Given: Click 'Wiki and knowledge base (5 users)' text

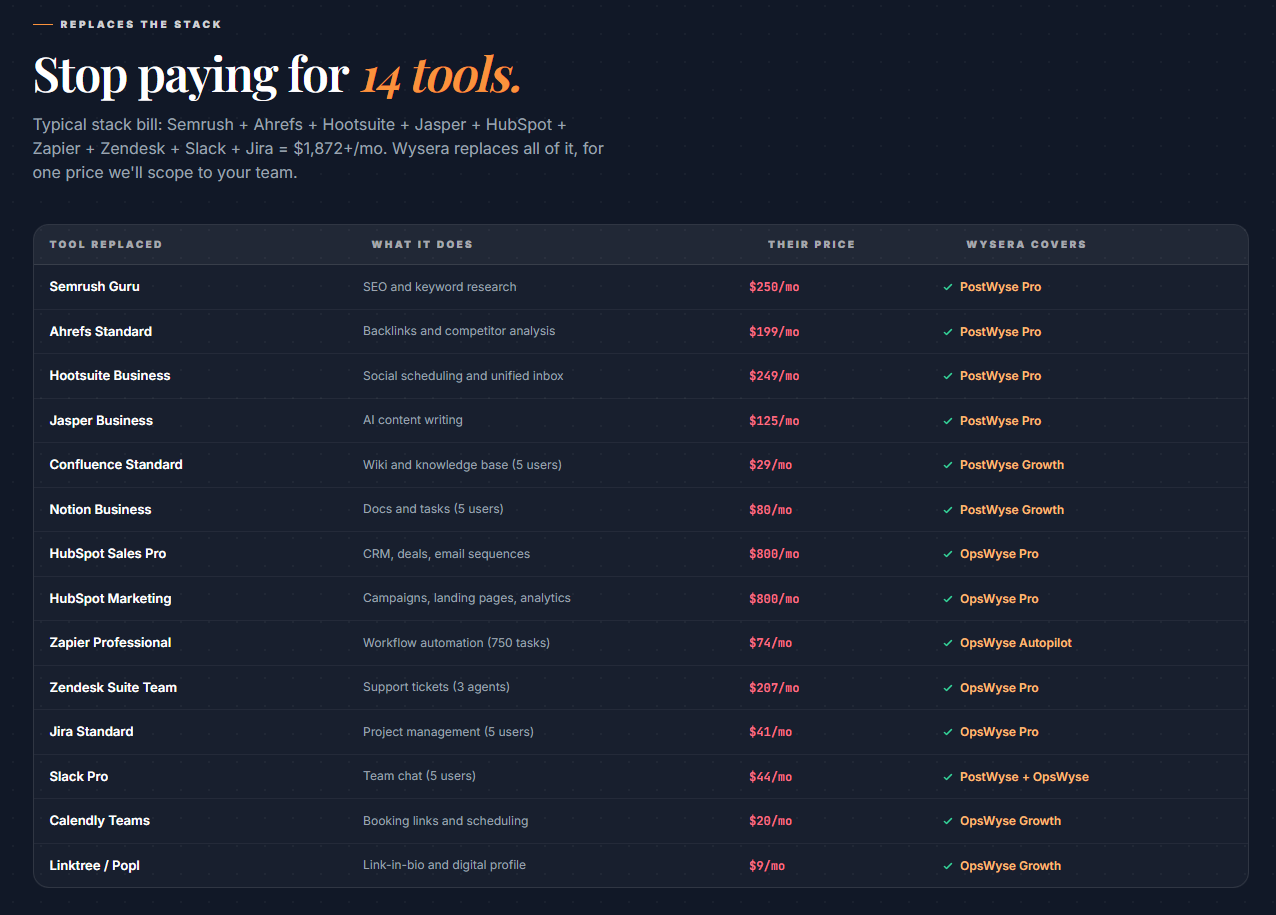Looking at the screenshot, I should [462, 465].
